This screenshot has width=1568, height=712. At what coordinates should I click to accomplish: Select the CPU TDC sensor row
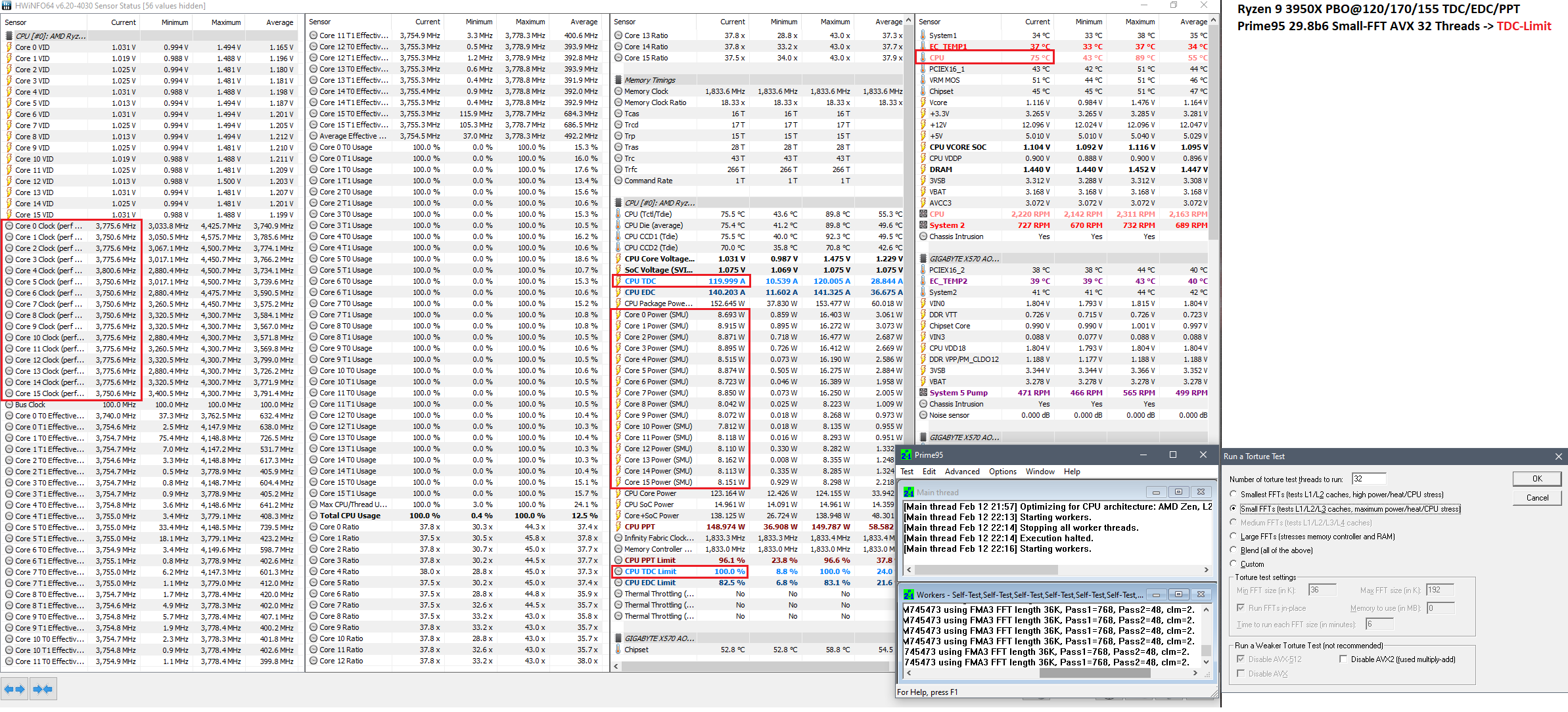(x=758, y=281)
